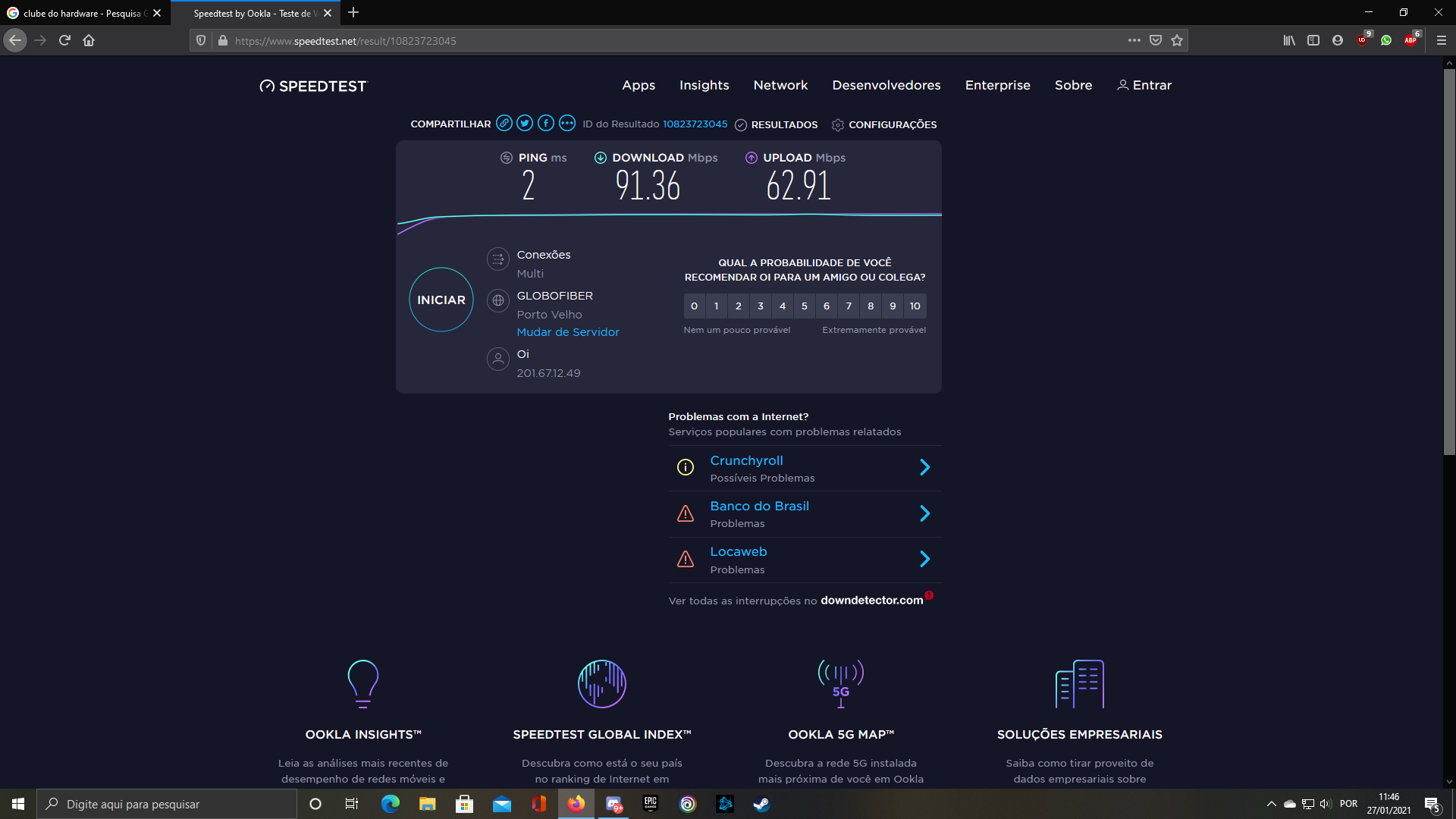Open result ID 10823723045 link

(695, 124)
